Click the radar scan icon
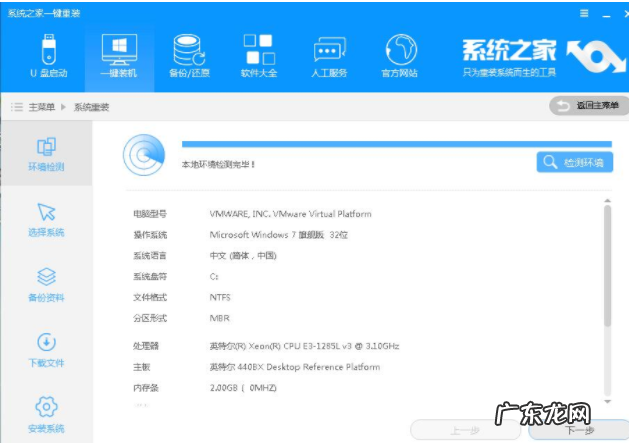 click(144, 155)
